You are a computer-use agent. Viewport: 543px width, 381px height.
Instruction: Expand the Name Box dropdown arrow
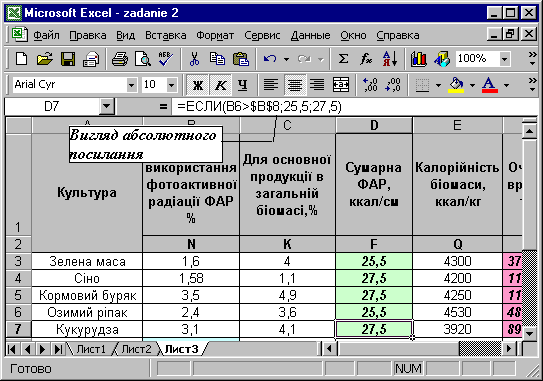(106, 107)
